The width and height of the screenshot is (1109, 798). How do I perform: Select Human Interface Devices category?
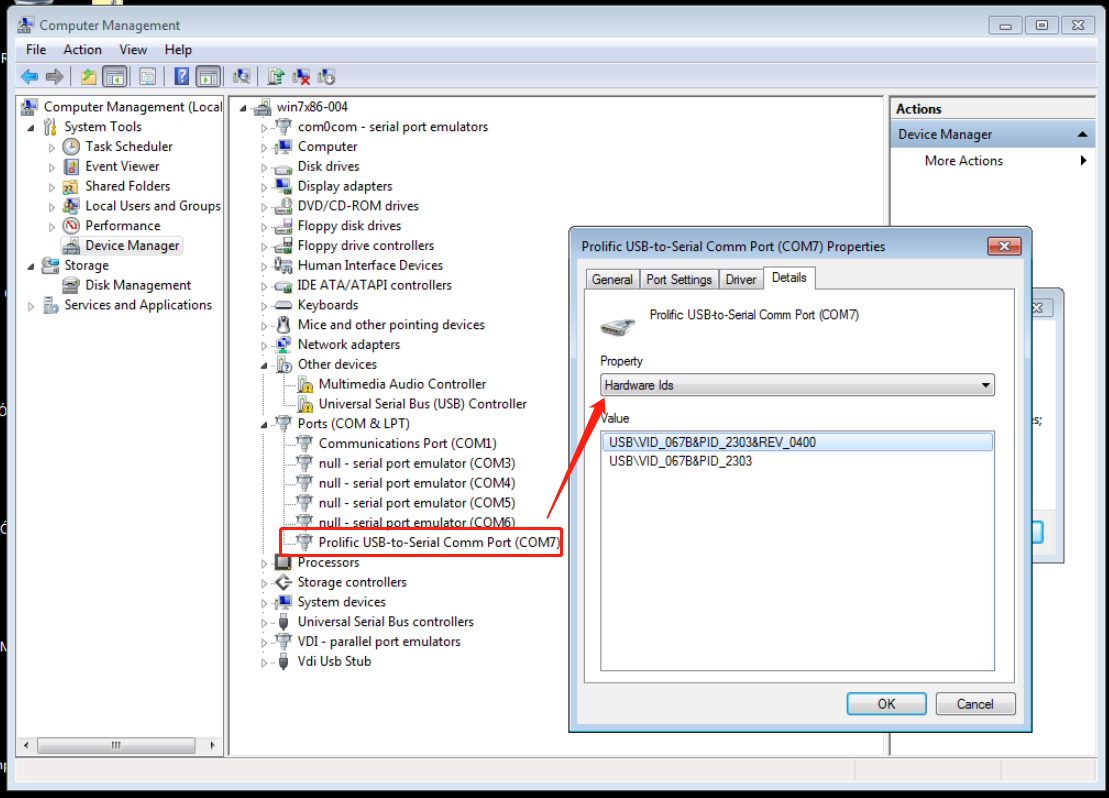tap(370, 265)
